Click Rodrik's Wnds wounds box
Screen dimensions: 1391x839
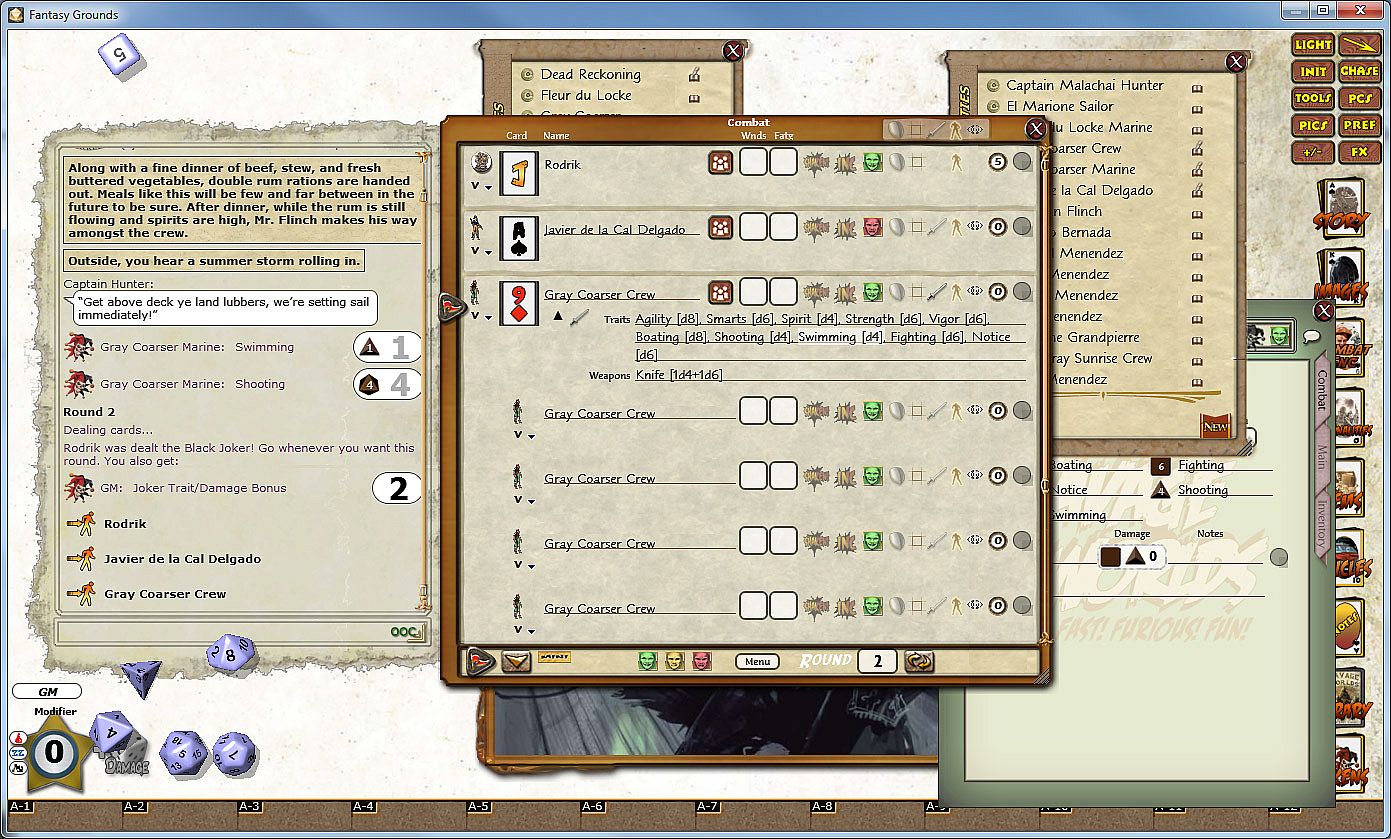pos(752,162)
